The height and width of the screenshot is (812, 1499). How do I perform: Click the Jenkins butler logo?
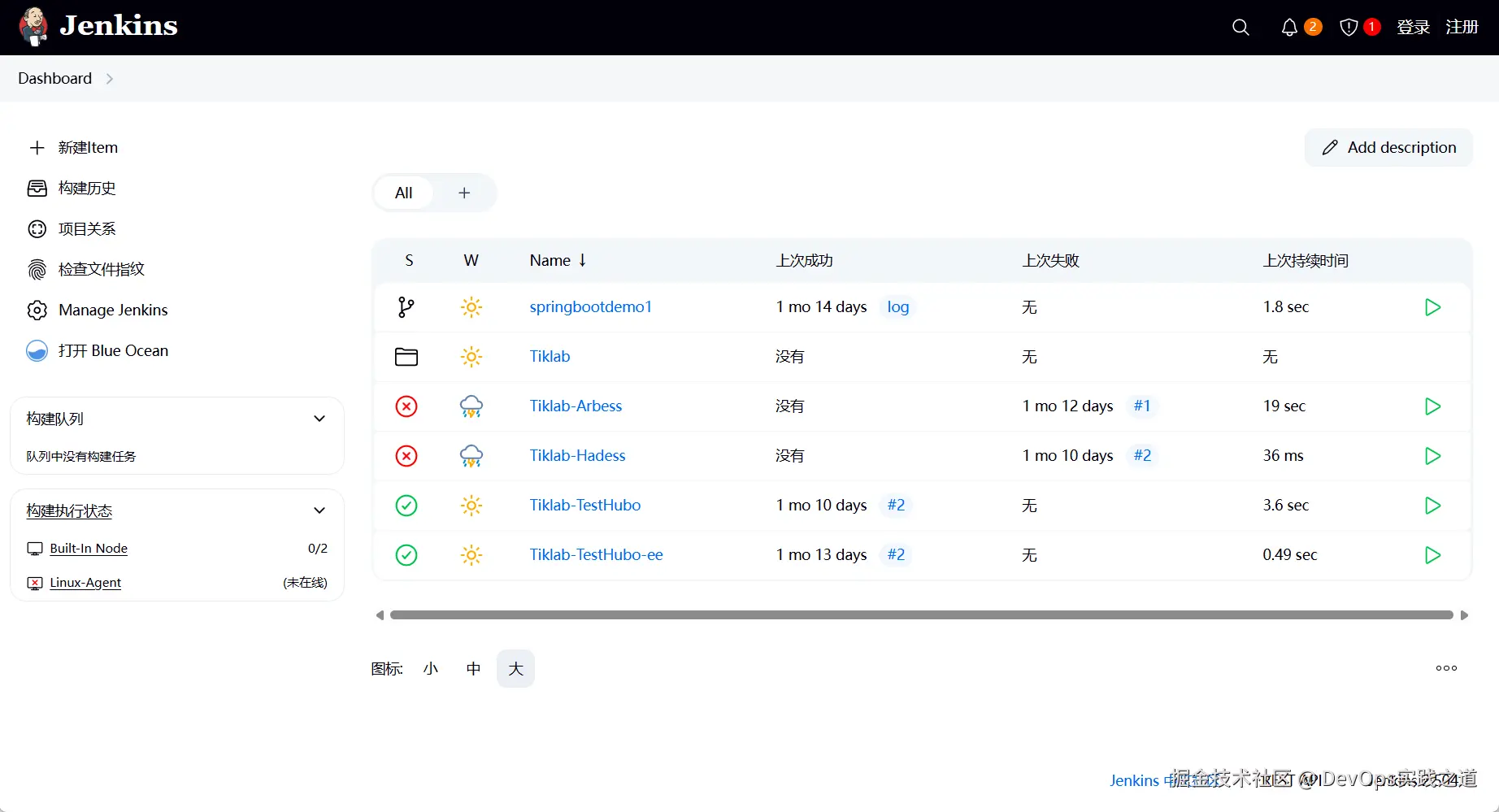pyautogui.click(x=33, y=27)
